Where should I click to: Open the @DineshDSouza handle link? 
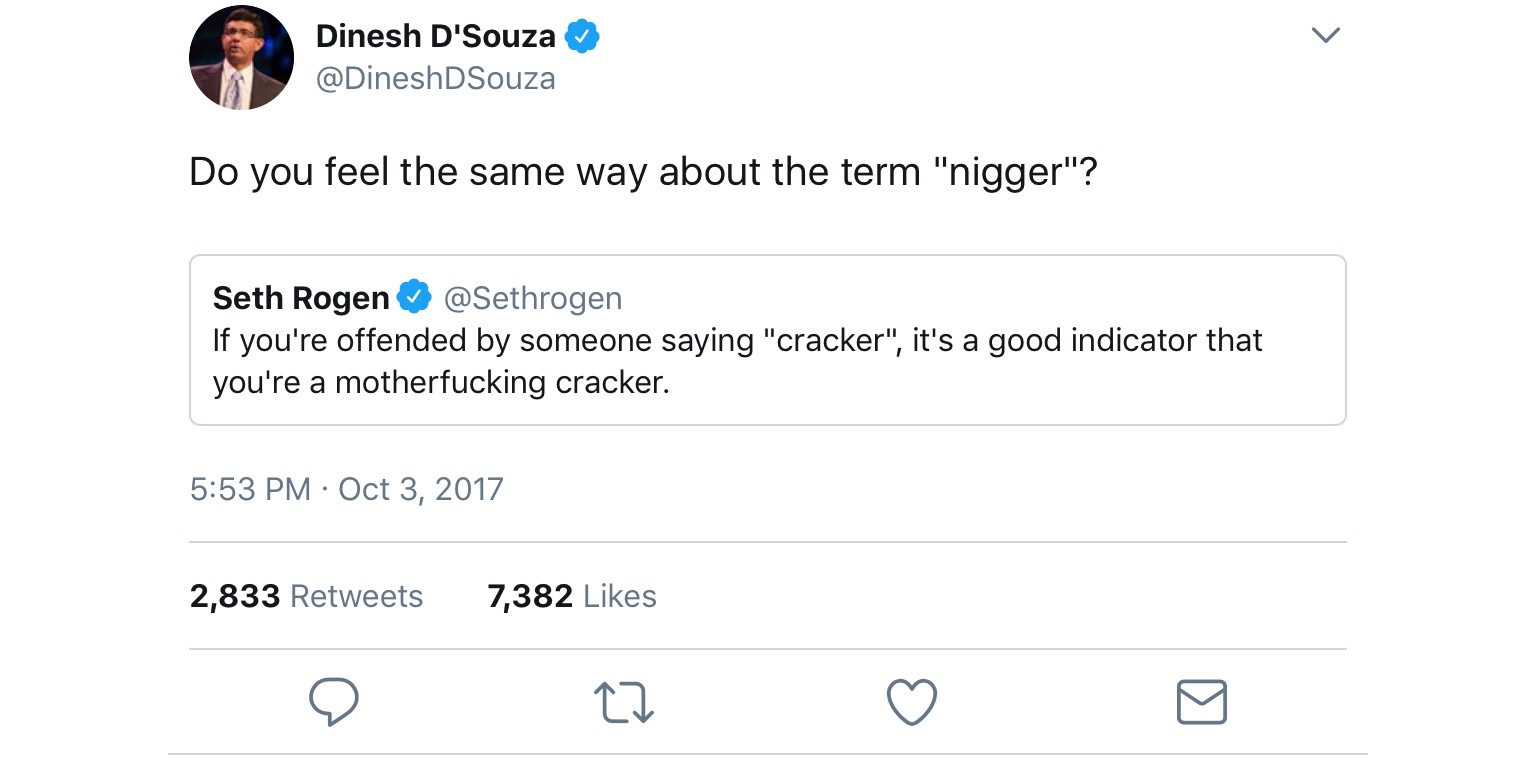[x=435, y=78]
